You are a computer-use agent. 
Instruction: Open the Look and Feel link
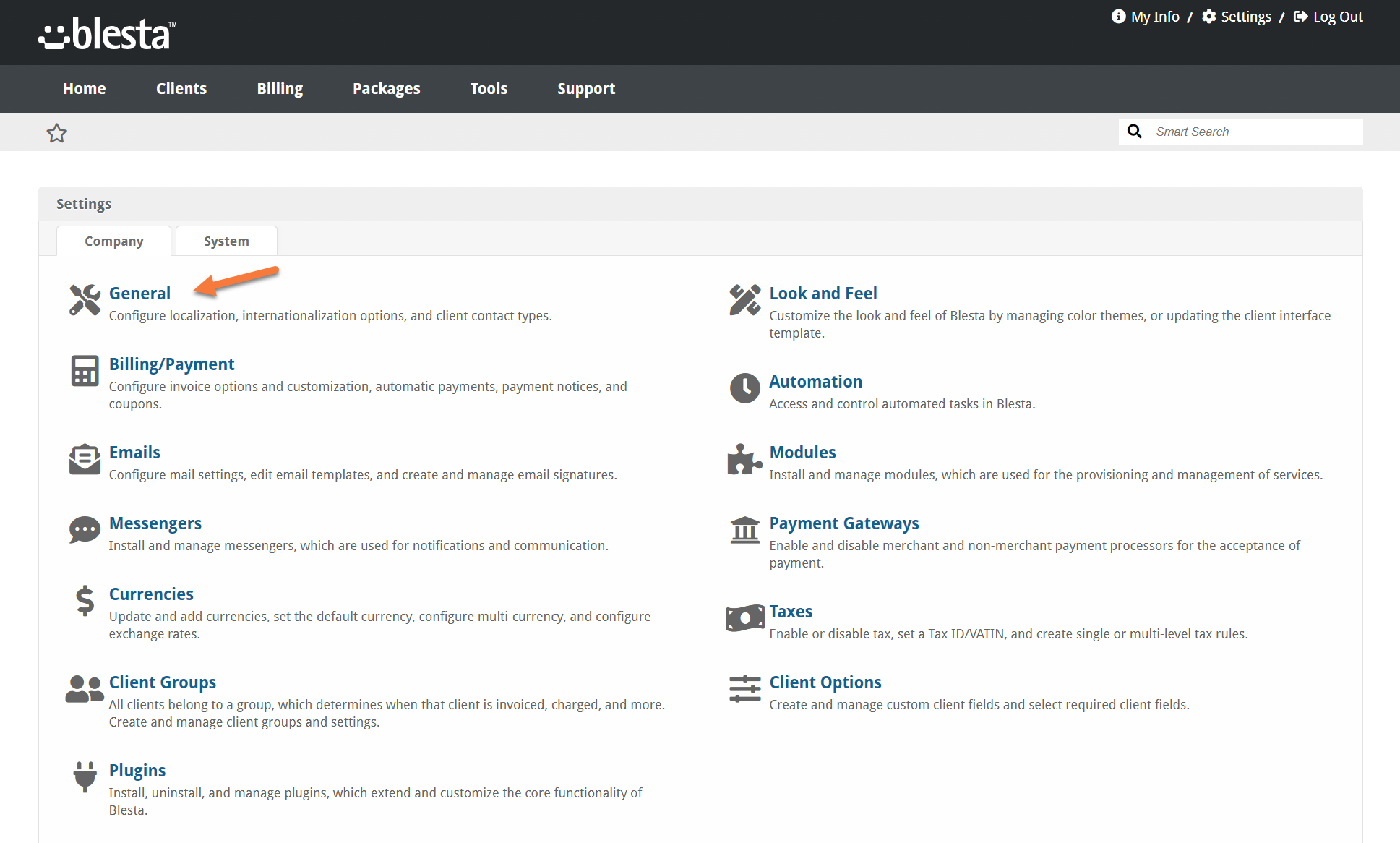[823, 294]
